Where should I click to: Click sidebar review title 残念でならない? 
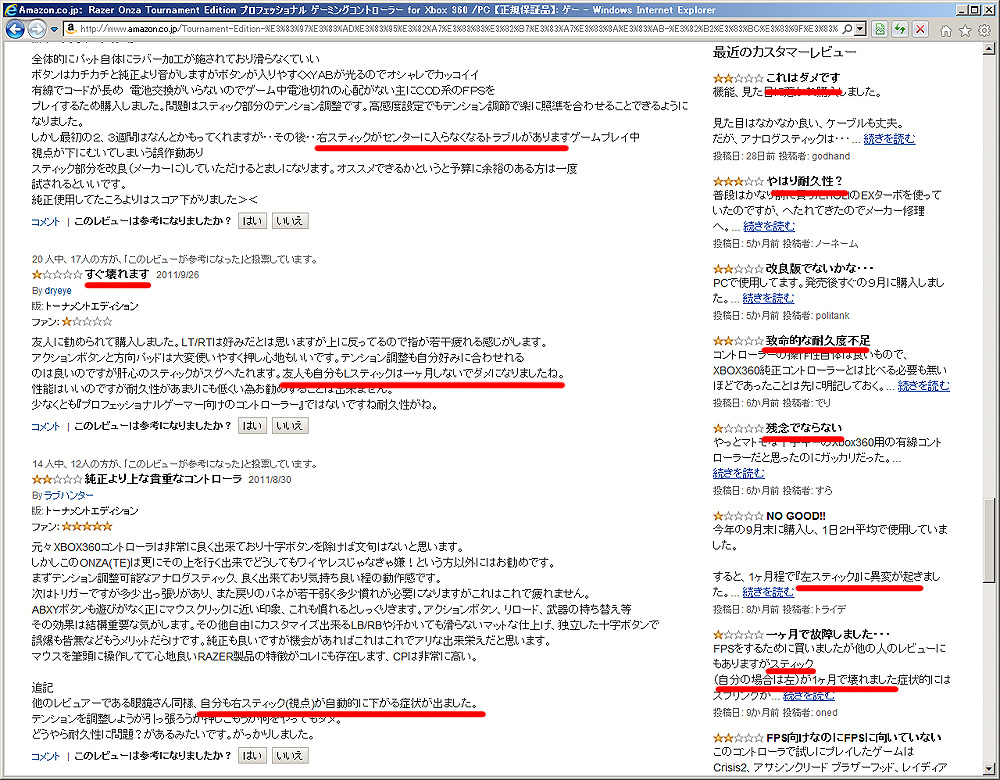pyautogui.click(x=804, y=428)
